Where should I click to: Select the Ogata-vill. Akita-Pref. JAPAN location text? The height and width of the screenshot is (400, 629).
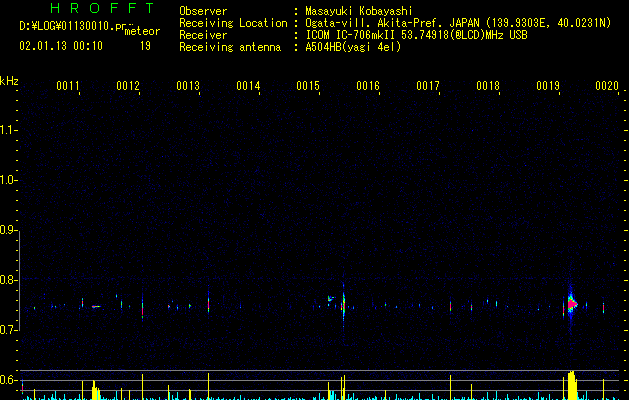tap(458, 23)
